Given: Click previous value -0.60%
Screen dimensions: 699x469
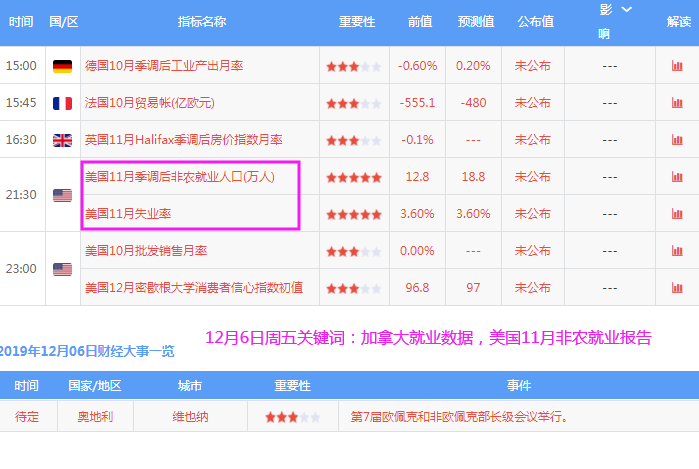Looking at the screenshot, I should pyautogui.click(x=417, y=66).
